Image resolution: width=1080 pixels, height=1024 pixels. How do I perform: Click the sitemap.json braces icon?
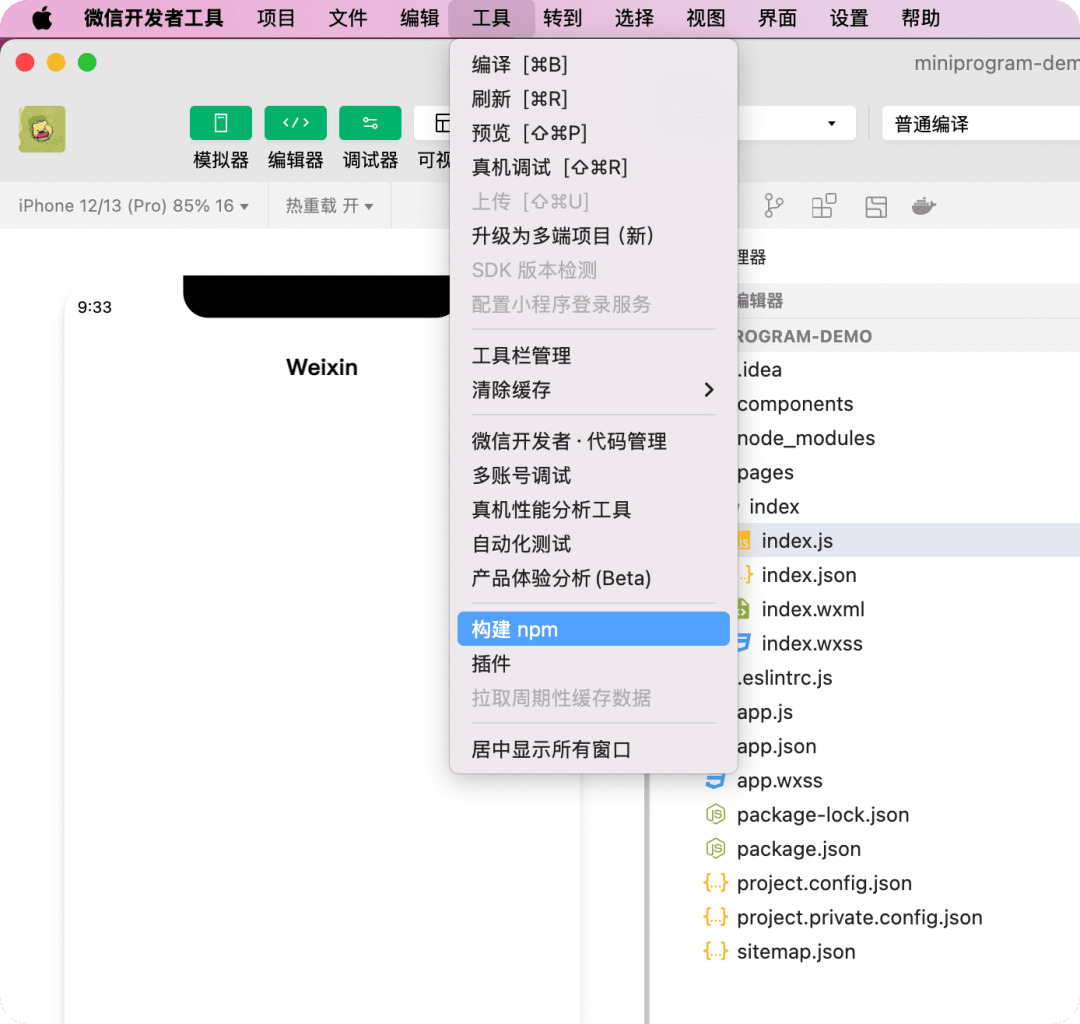point(716,952)
